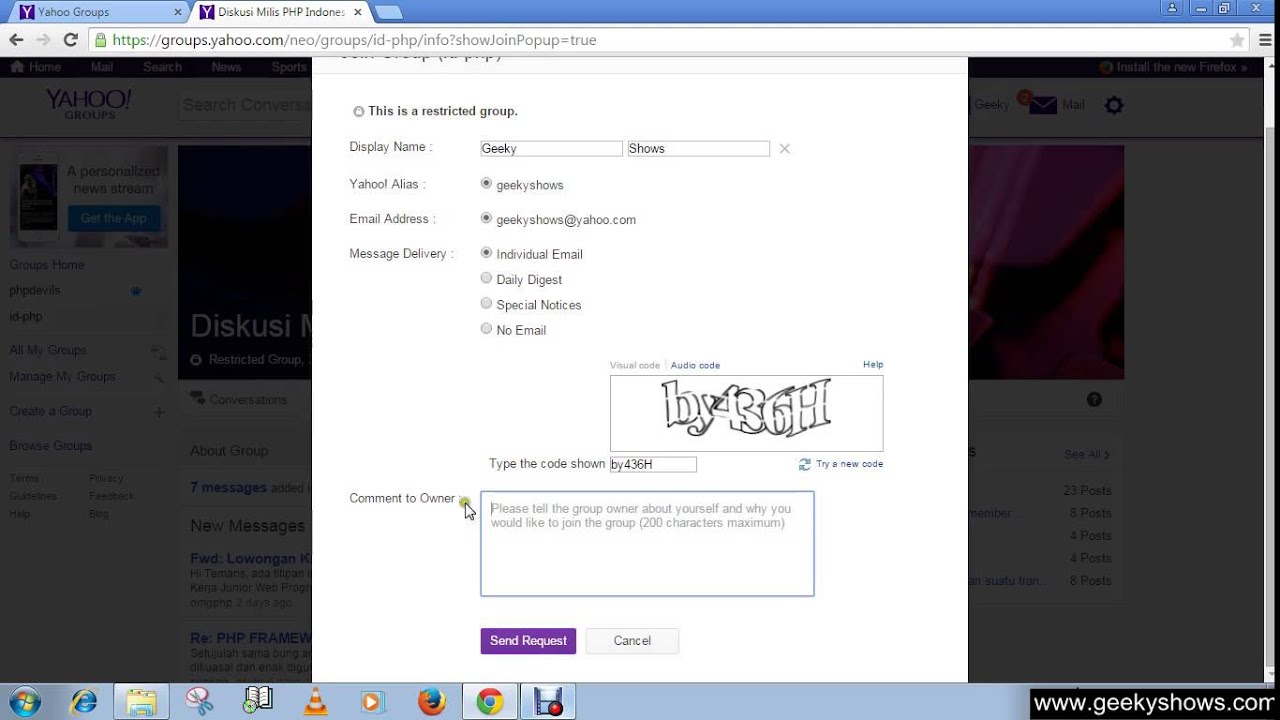This screenshot has width=1280, height=720.
Task: Clear display name with X icon
Action: tap(785, 149)
